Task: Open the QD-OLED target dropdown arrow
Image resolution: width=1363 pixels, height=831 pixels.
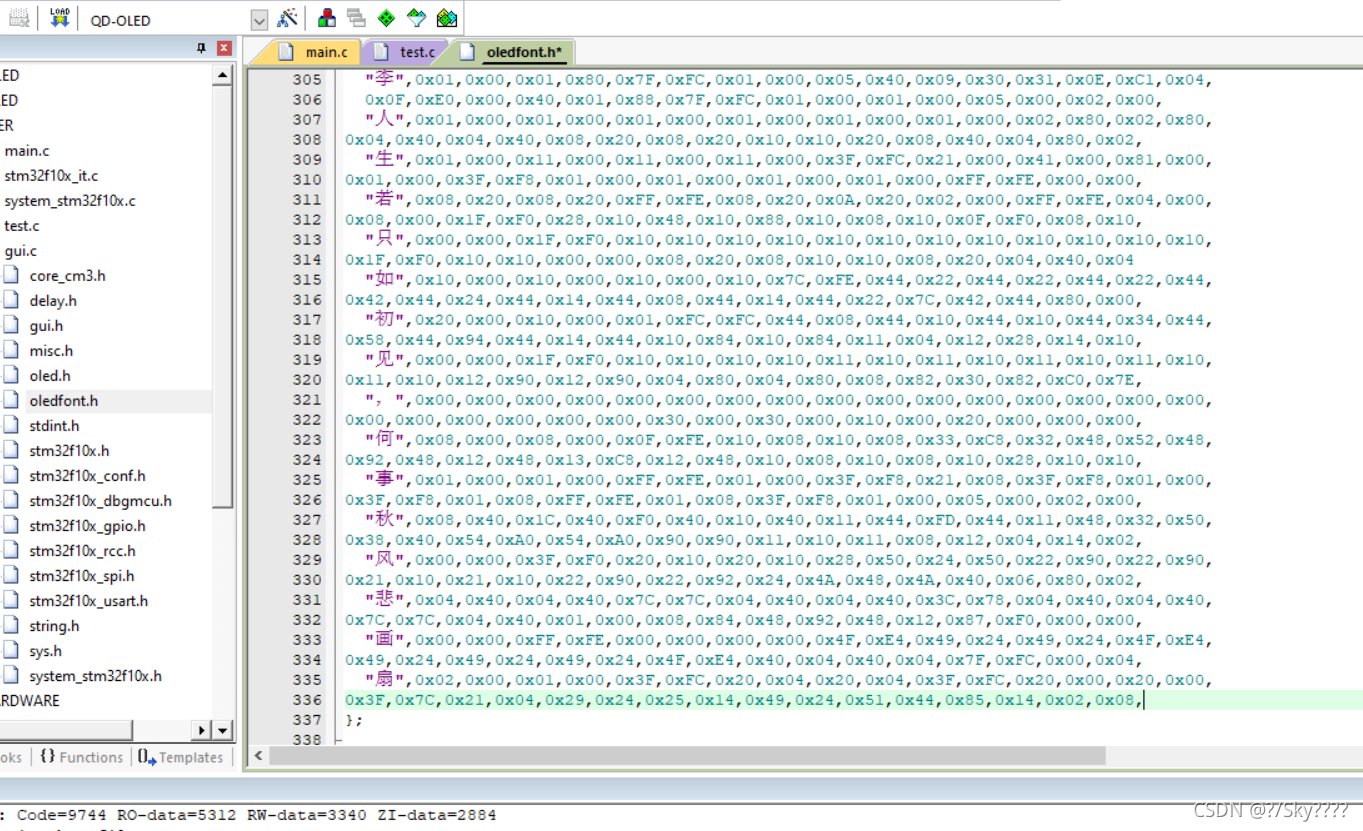Action: tap(259, 20)
